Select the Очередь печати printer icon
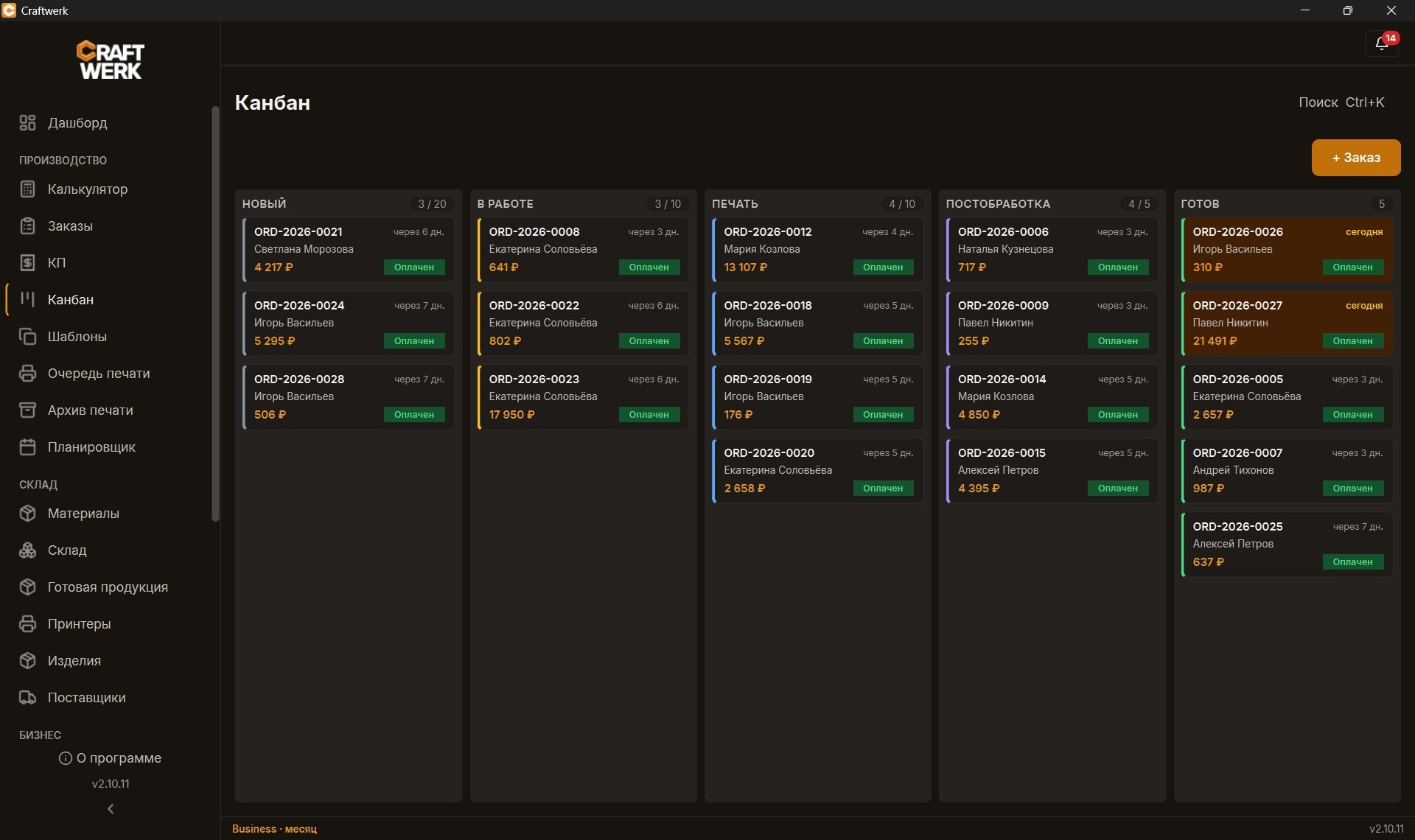Viewport: 1415px width, 840px height. click(x=27, y=374)
